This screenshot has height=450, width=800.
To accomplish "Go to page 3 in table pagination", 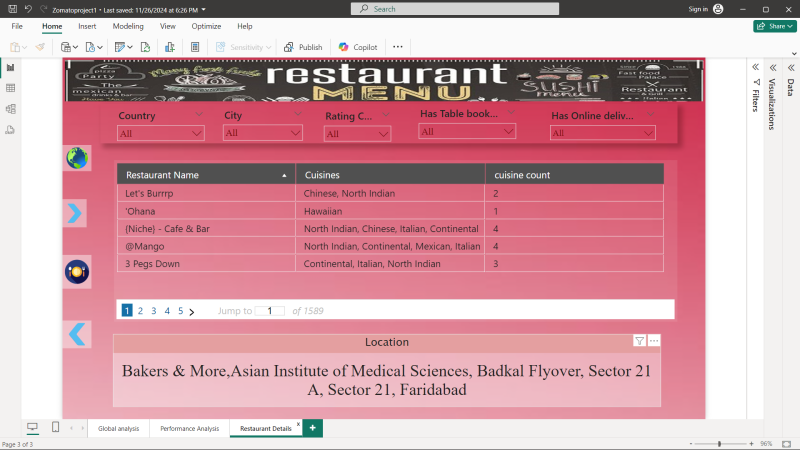I will pyautogui.click(x=154, y=311).
